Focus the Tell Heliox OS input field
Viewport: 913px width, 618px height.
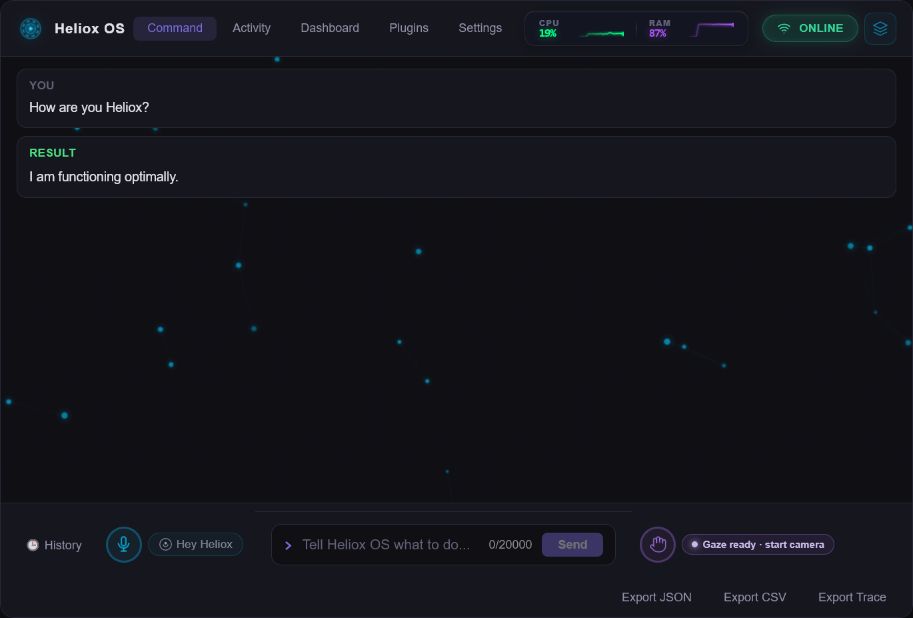386,545
